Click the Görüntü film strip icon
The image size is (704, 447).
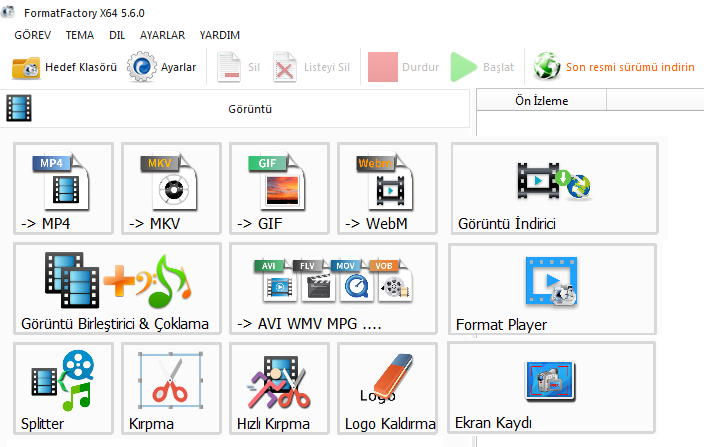19,108
